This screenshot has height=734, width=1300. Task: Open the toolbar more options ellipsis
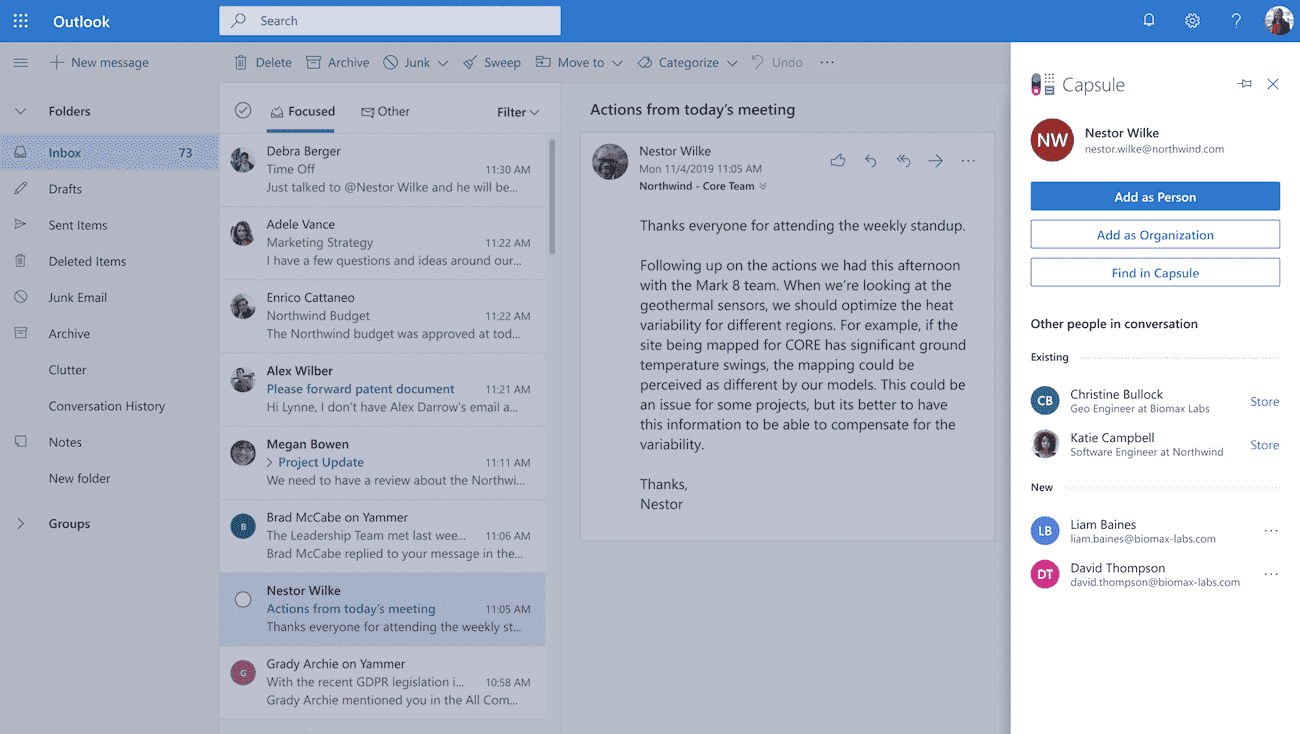tap(827, 62)
